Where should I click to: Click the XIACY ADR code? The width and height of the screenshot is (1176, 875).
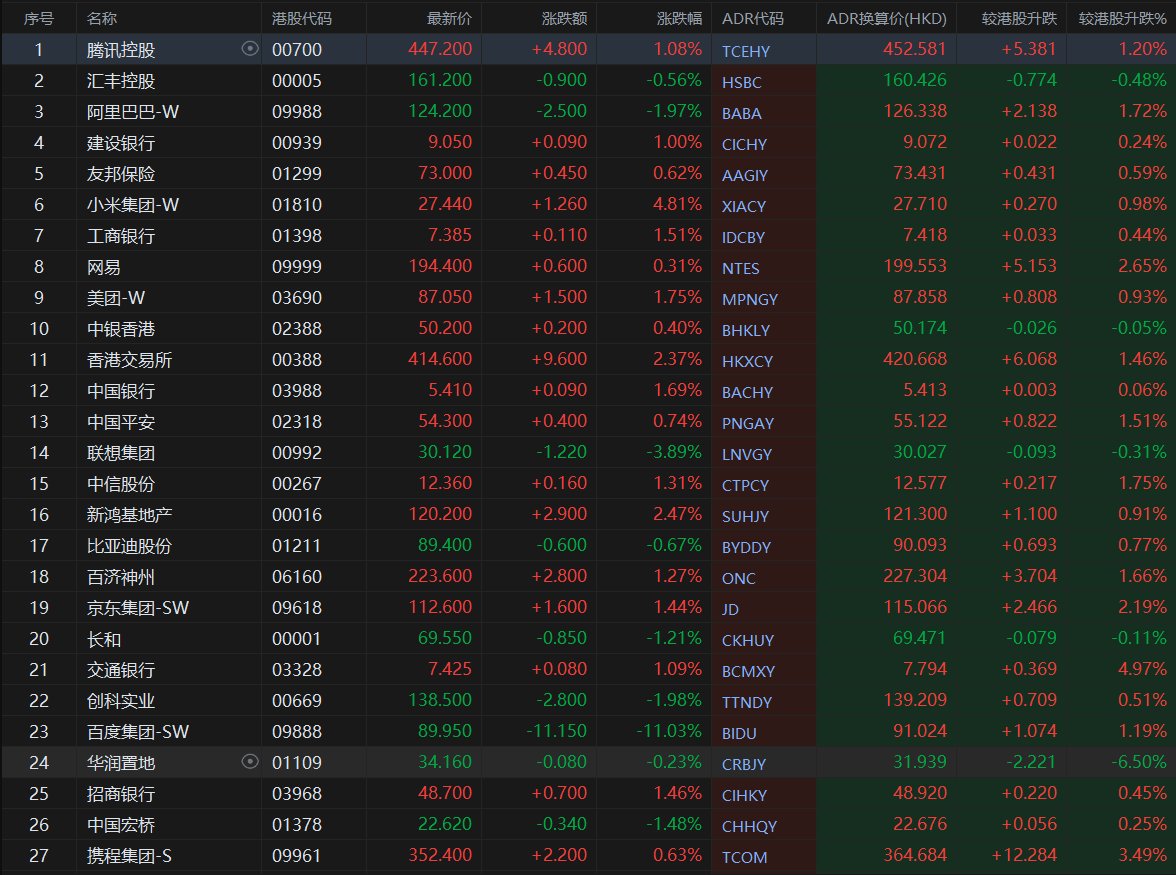pyautogui.click(x=744, y=207)
